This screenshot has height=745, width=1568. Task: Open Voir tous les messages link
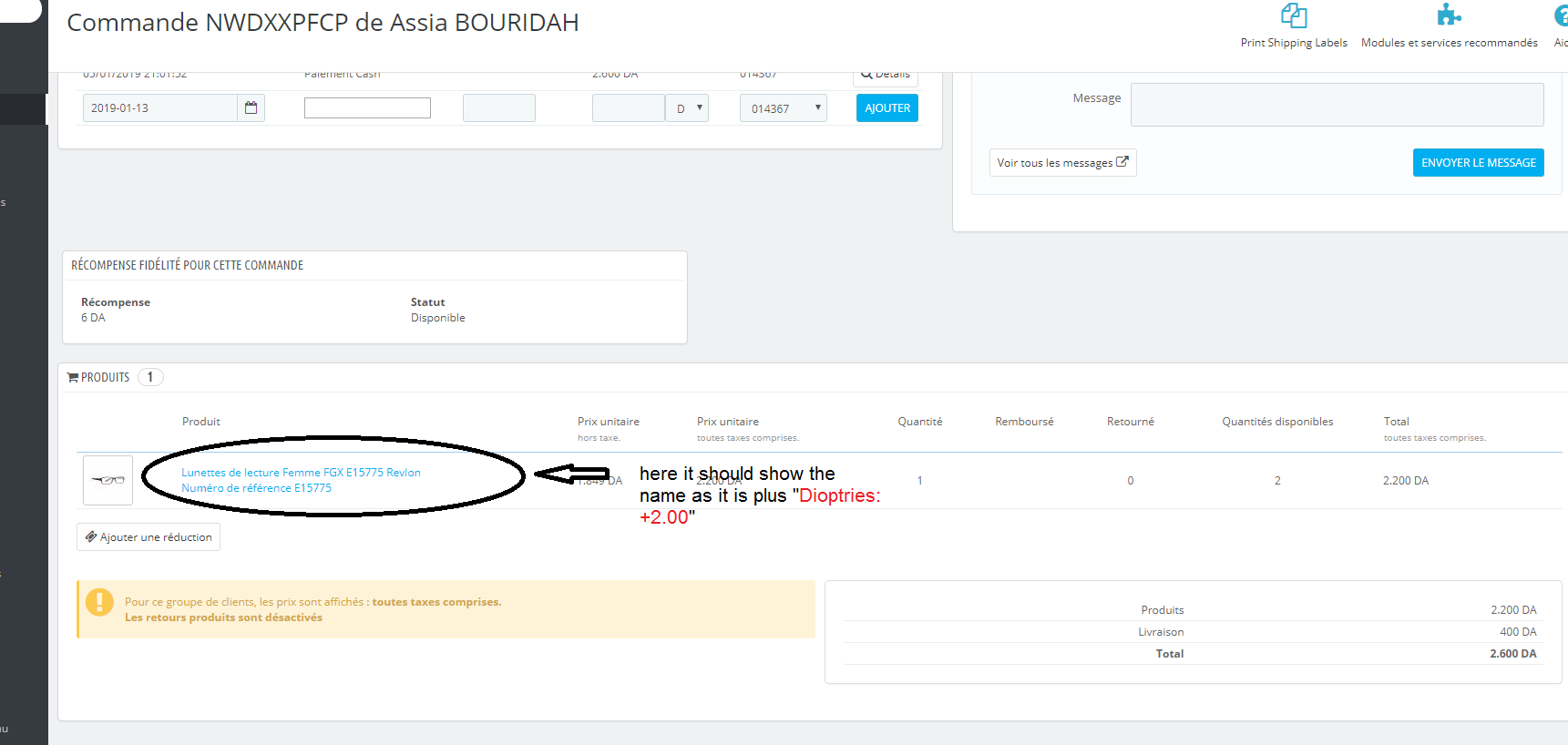1062,162
